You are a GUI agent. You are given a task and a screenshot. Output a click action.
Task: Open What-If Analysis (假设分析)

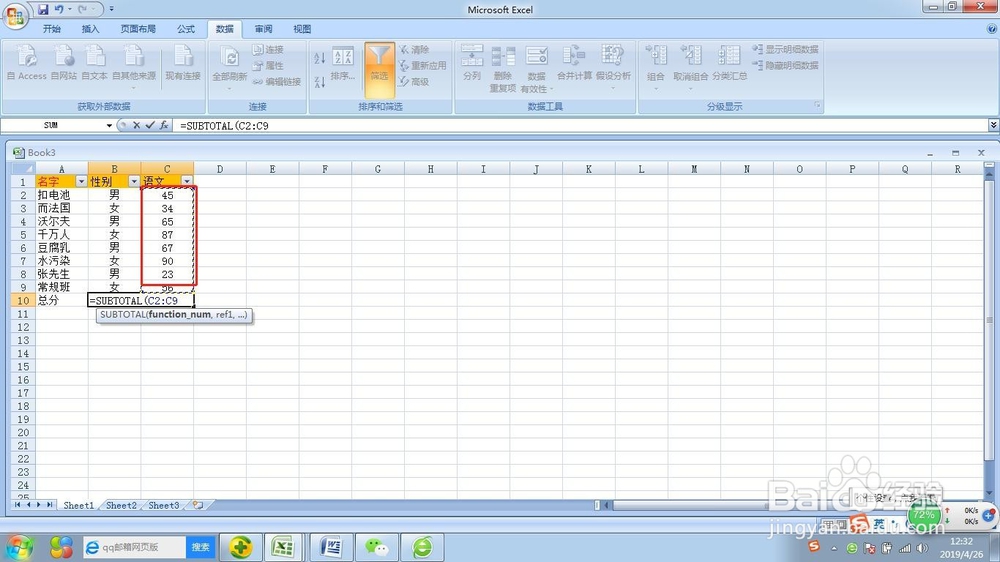coord(613,66)
